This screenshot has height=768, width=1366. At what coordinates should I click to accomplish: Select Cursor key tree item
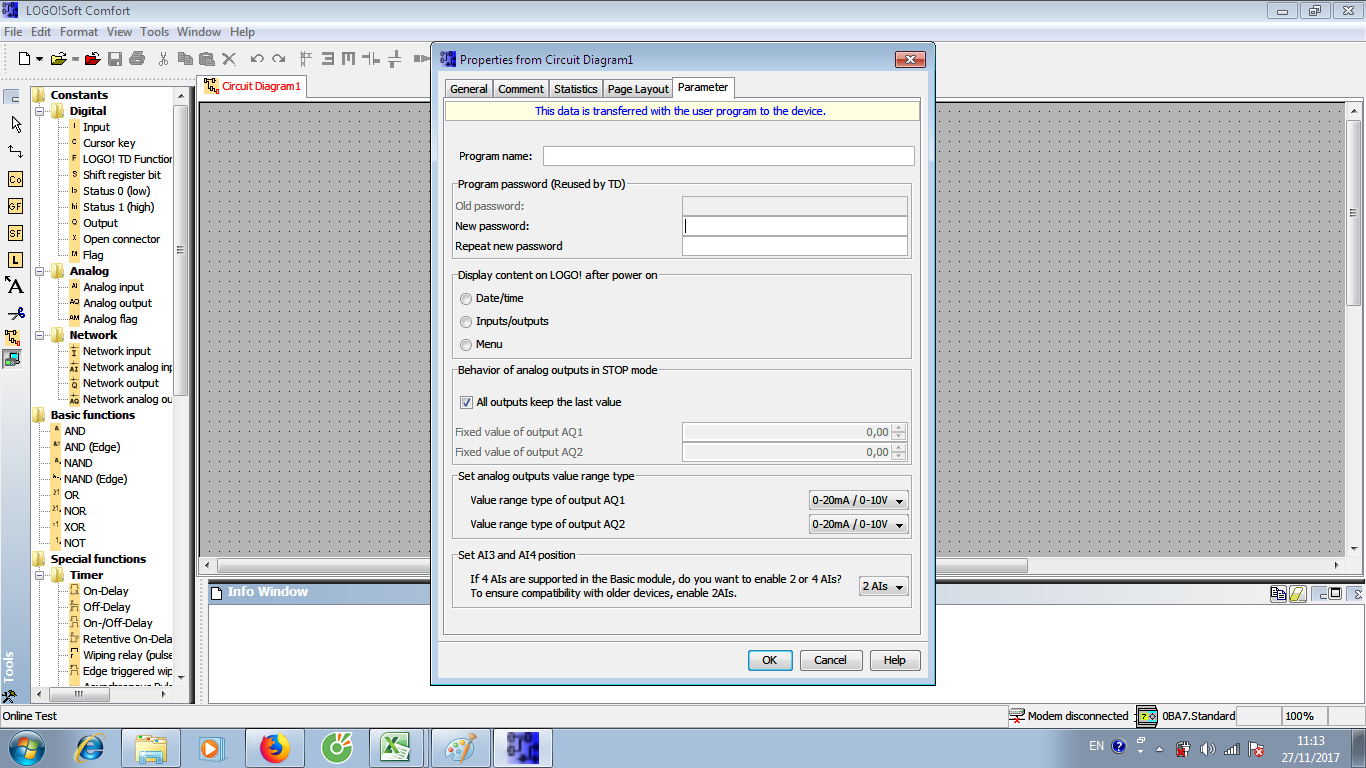pyautogui.click(x=109, y=143)
